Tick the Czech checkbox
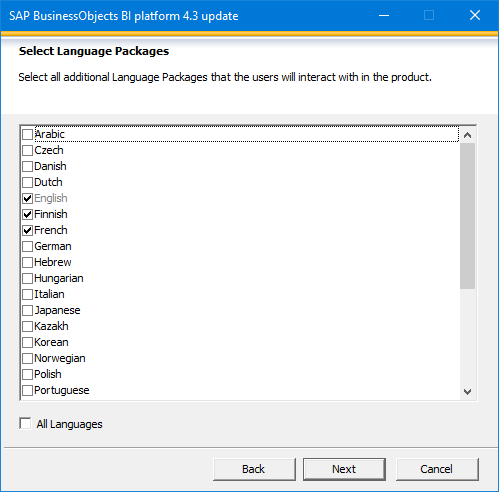Viewport: 499px width, 492px height. 27,150
